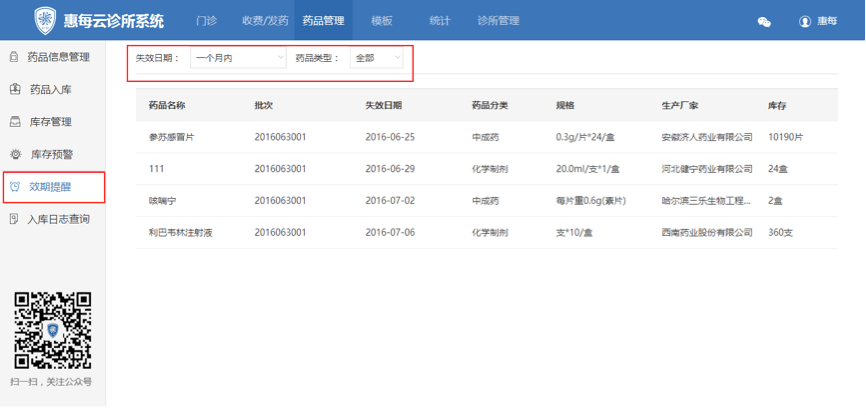The height and width of the screenshot is (415, 866).
Task: Expand the 失效日期 dropdown
Action: coord(239,59)
